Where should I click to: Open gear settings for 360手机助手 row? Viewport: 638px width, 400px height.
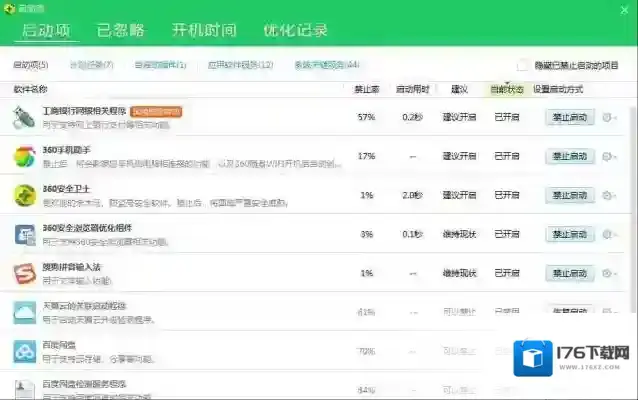coord(609,156)
